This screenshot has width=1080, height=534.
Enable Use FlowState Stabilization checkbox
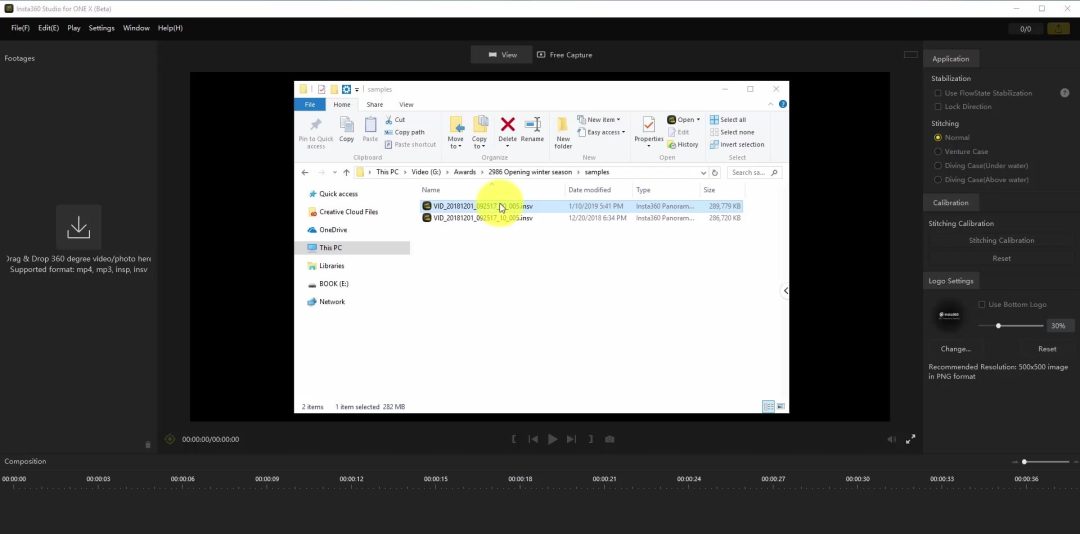coord(938,93)
